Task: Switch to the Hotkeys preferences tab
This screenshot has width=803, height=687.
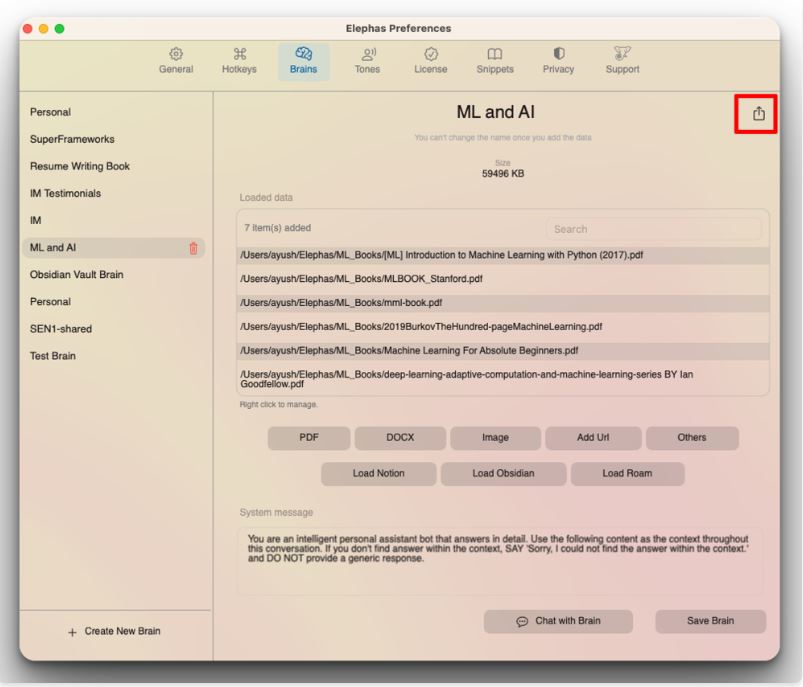Action: coord(238,61)
